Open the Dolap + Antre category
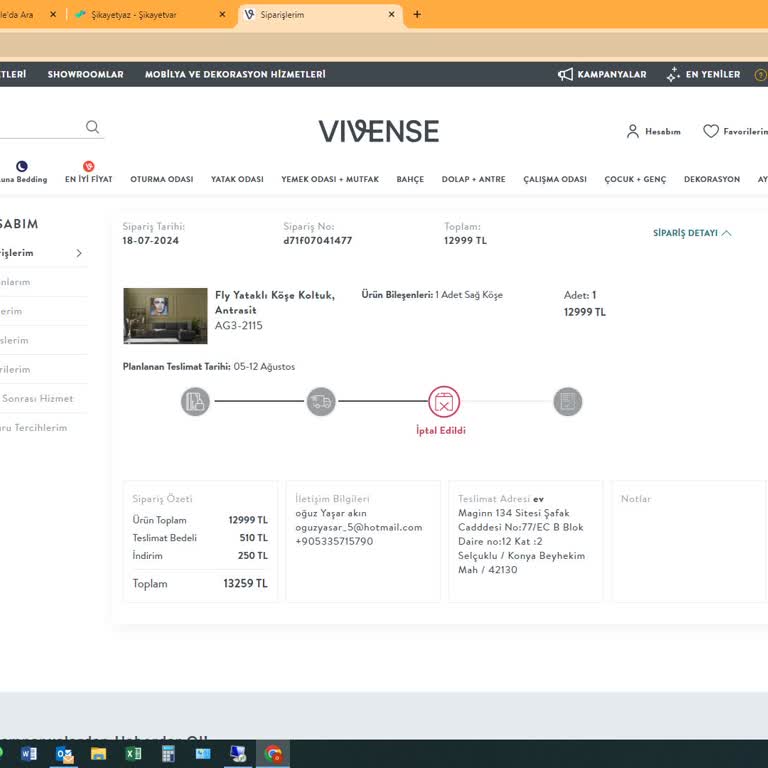The image size is (768, 768). coord(473,179)
